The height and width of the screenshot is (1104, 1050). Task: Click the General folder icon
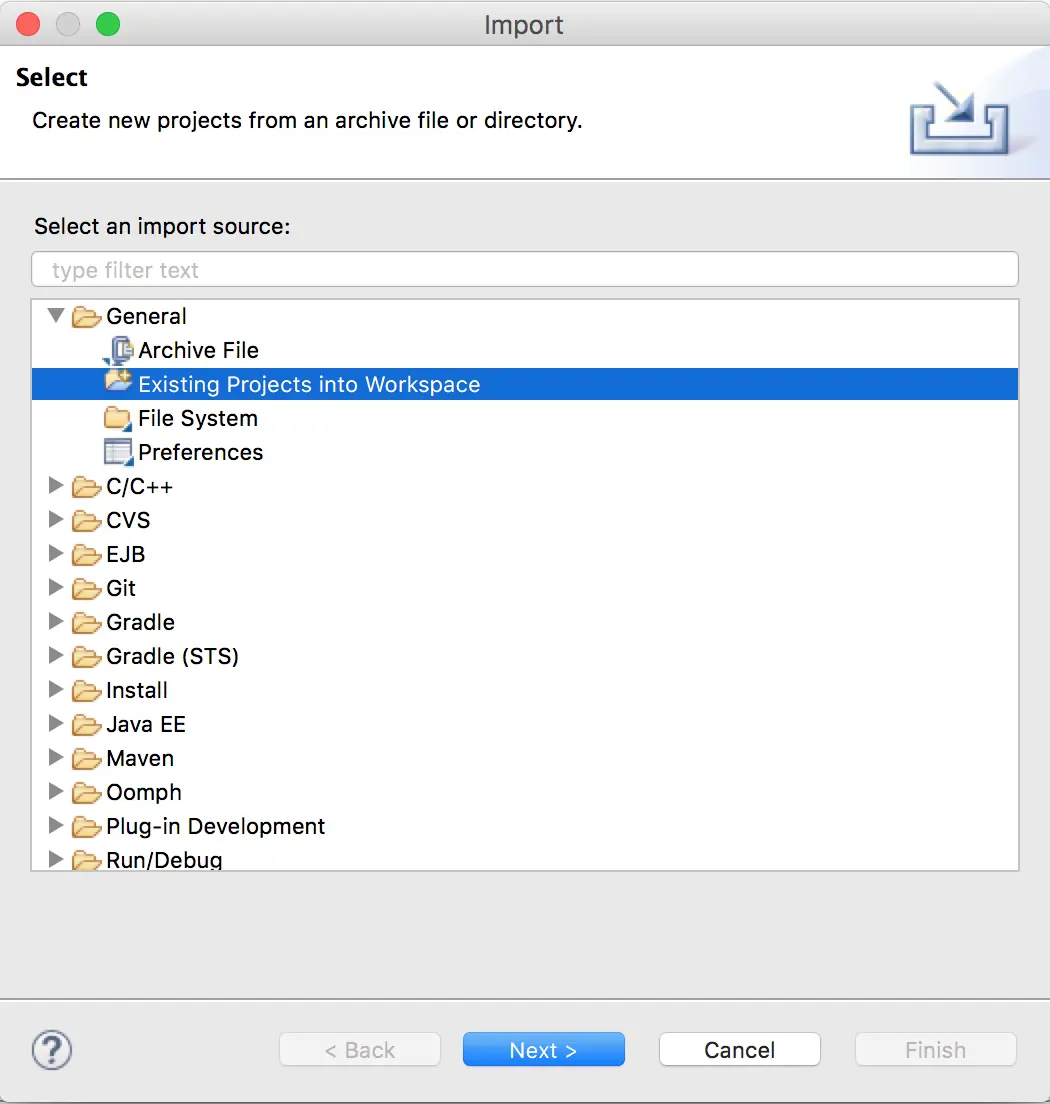(x=86, y=317)
